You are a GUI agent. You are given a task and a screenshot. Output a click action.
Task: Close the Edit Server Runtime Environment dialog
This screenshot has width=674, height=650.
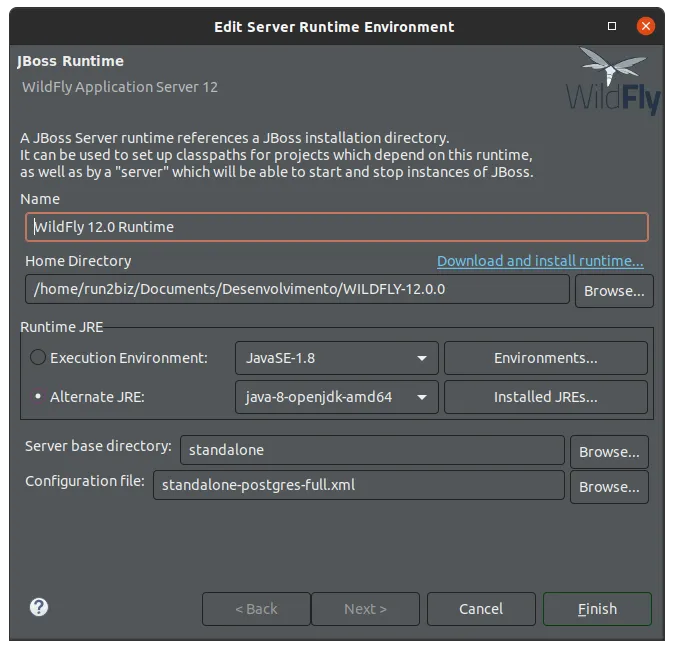645,26
